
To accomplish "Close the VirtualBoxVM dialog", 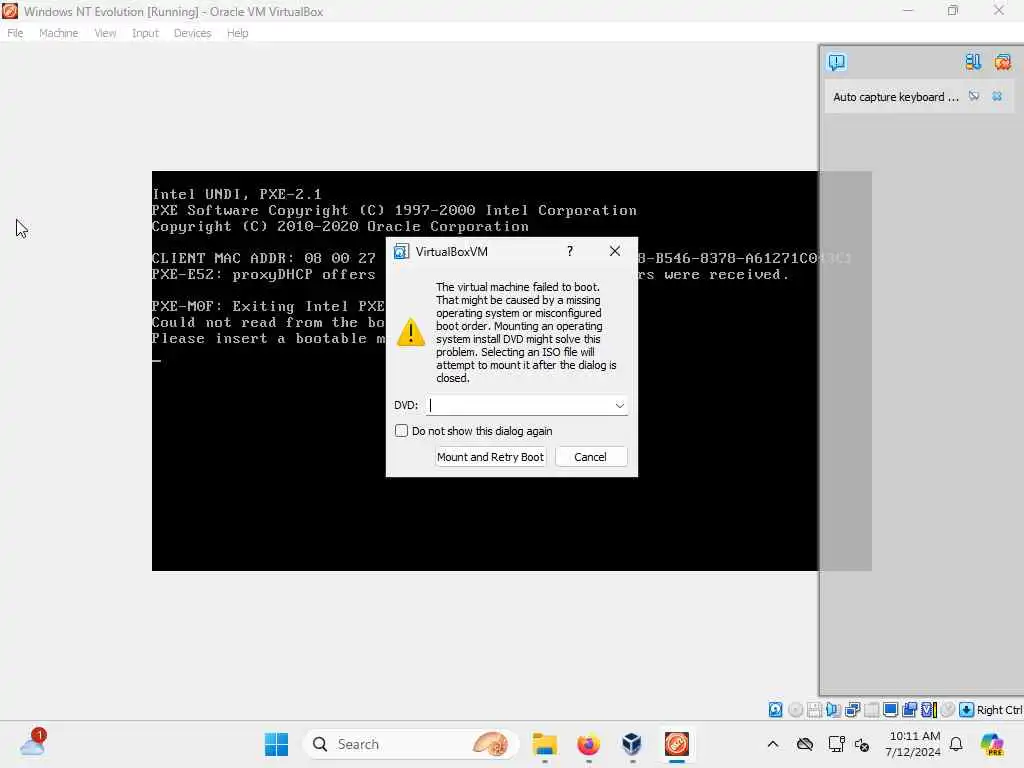I will 615,251.
